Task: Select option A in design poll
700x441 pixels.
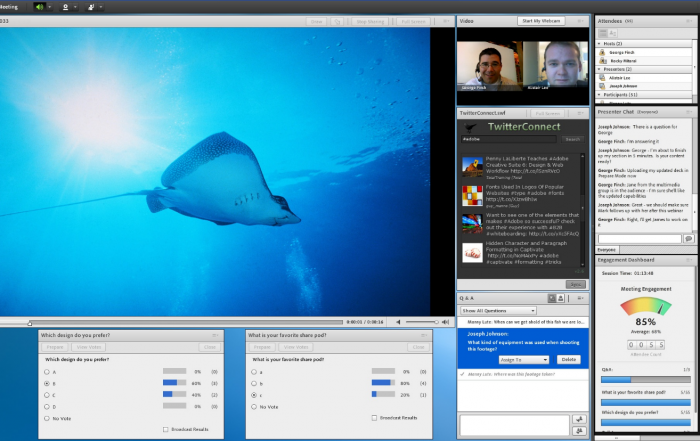Action: click(46, 371)
